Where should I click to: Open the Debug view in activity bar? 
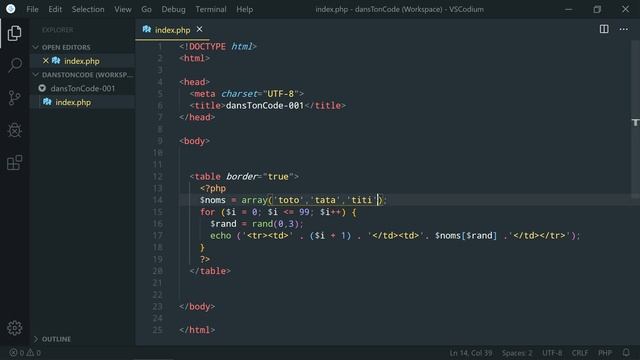tap(15, 130)
